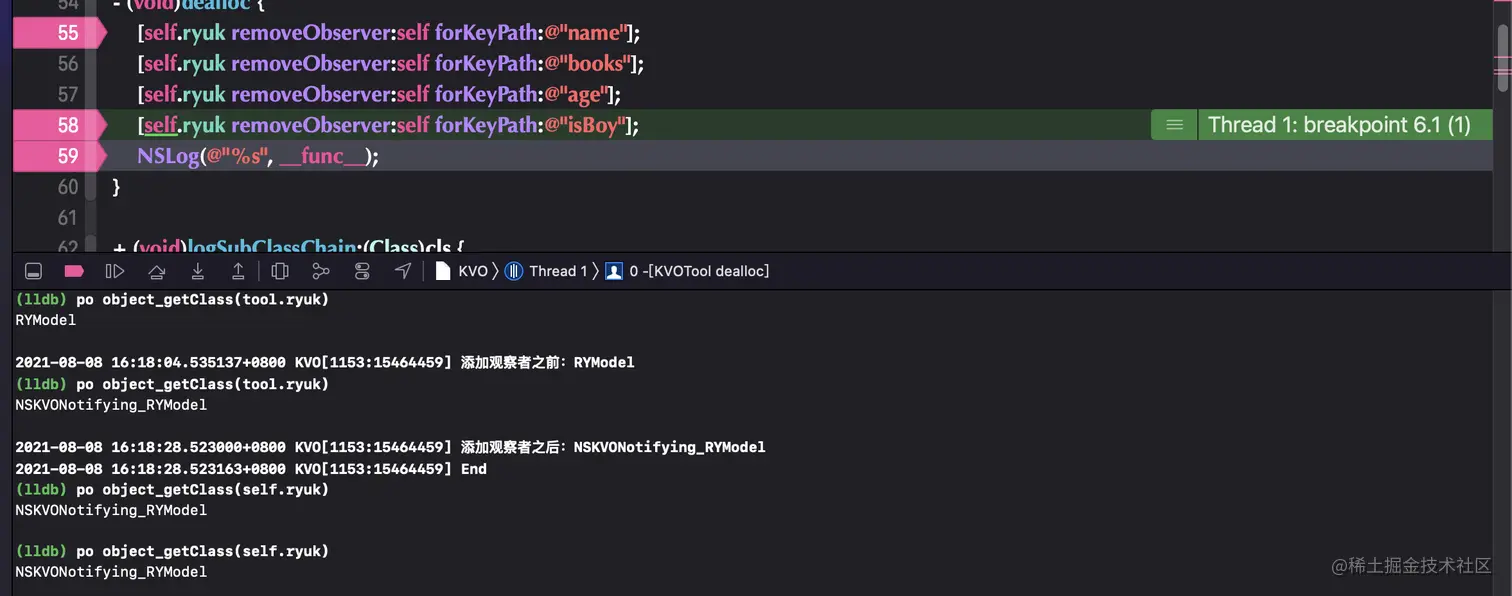Click the @"name" string on line 55
Screen dimensions: 1512x596
(x=585, y=33)
